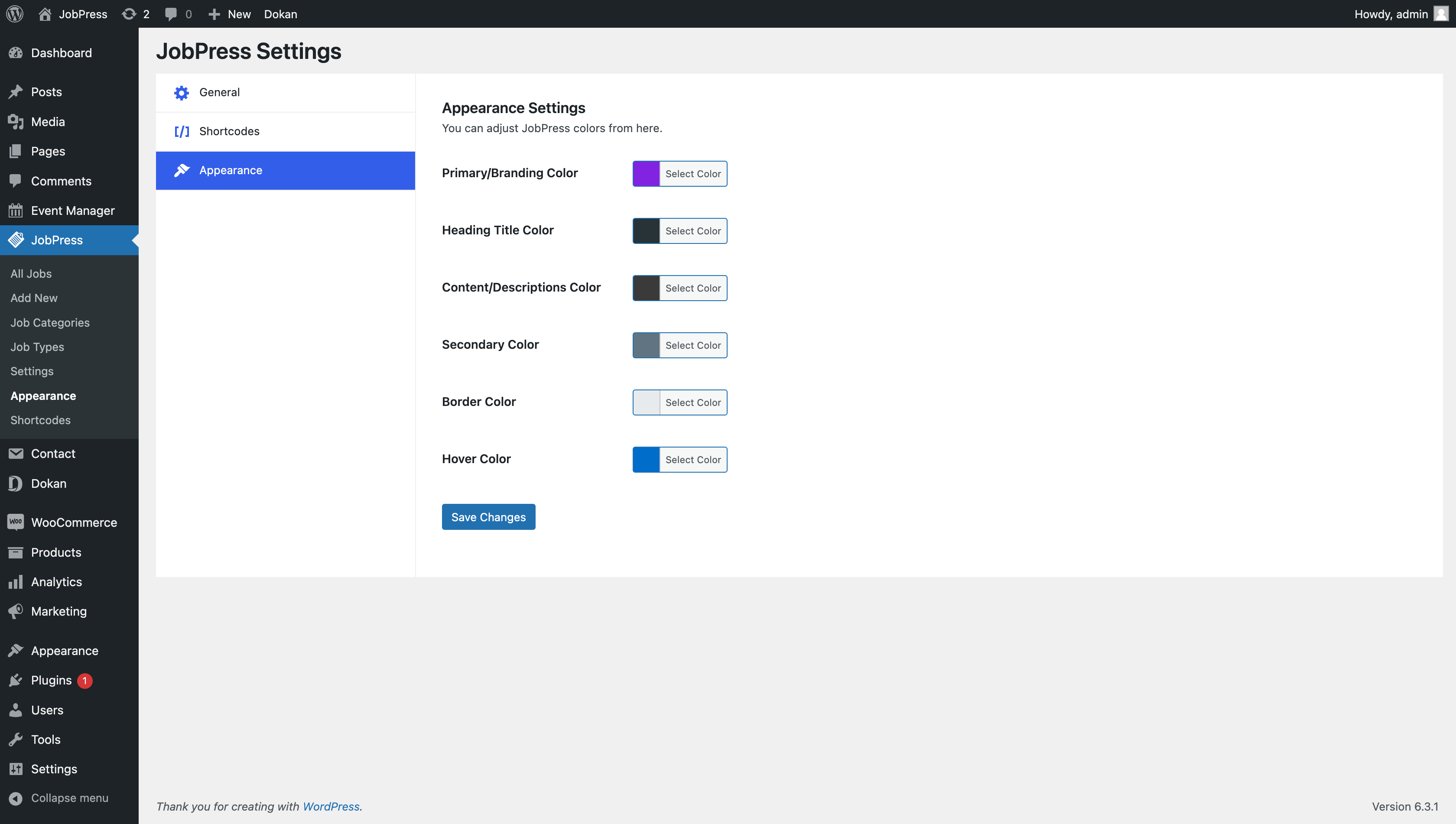
Task: Open the General settings tab
Action: pyautogui.click(x=285, y=92)
